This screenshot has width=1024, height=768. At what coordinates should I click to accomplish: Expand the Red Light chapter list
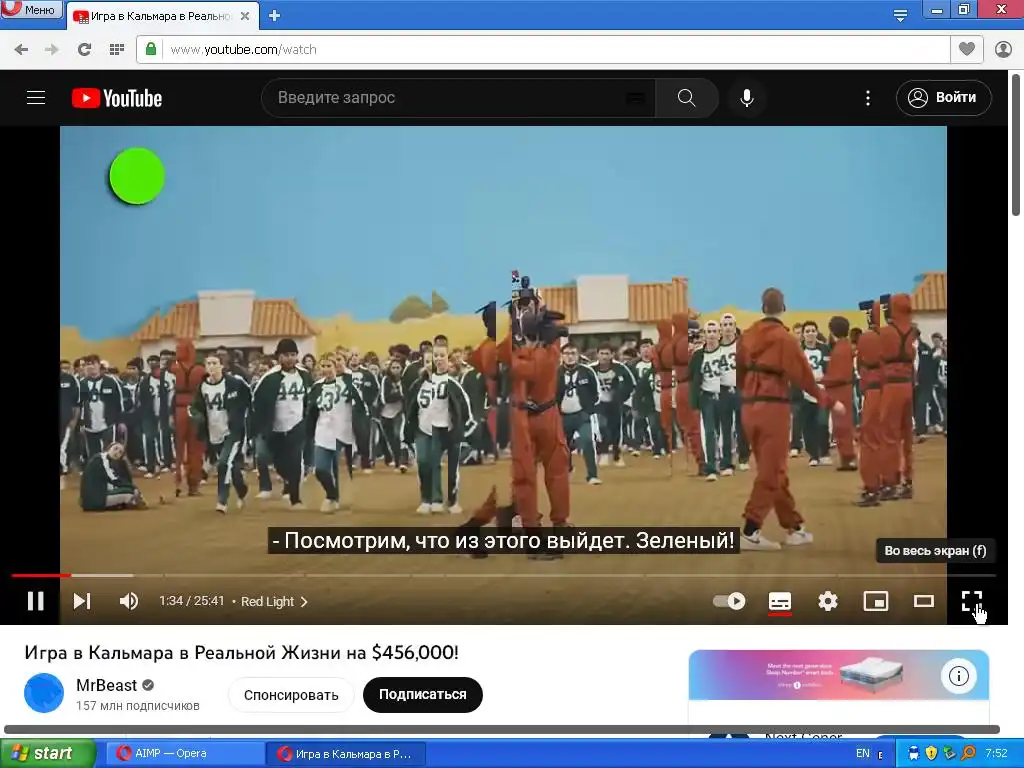(274, 601)
